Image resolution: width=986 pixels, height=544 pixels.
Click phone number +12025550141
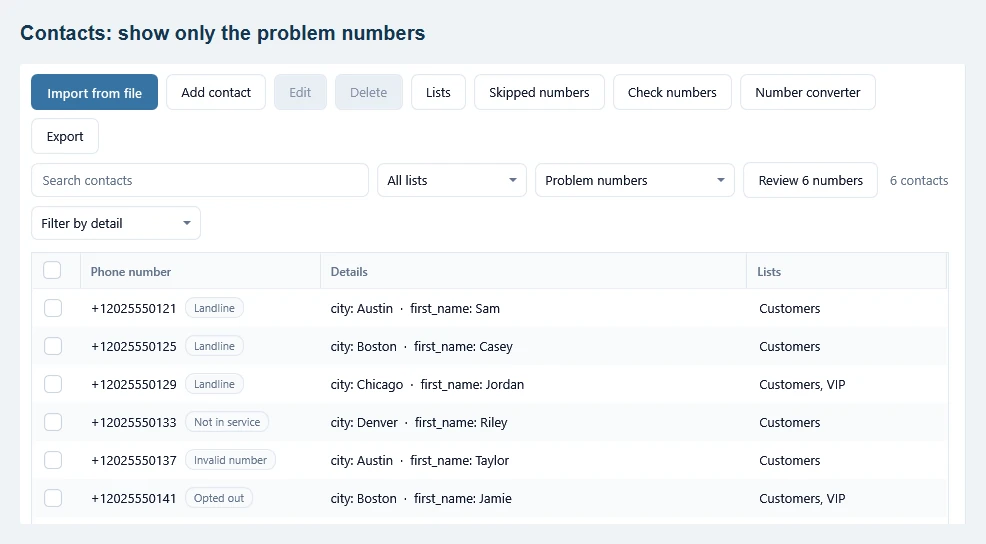134,498
